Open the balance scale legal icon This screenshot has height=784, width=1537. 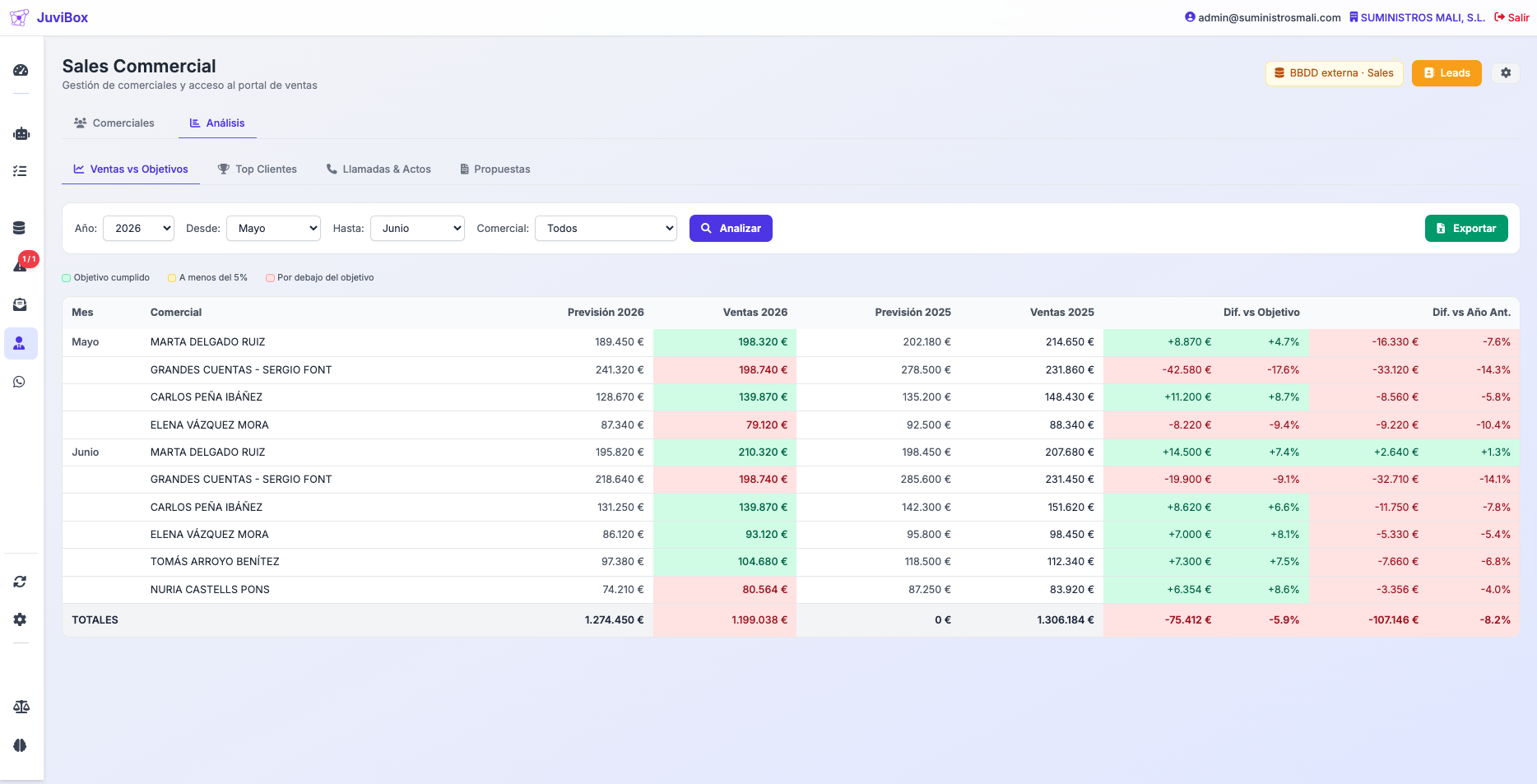click(x=21, y=707)
